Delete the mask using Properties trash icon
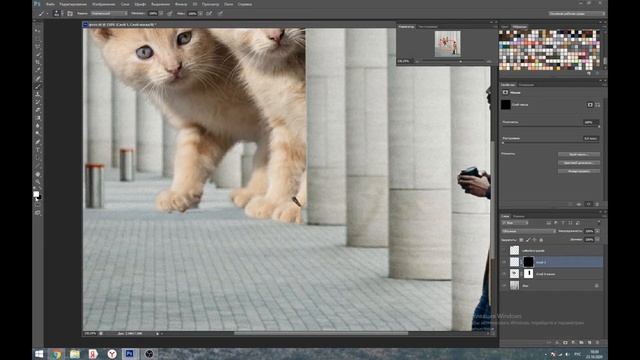 coord(597,204)
